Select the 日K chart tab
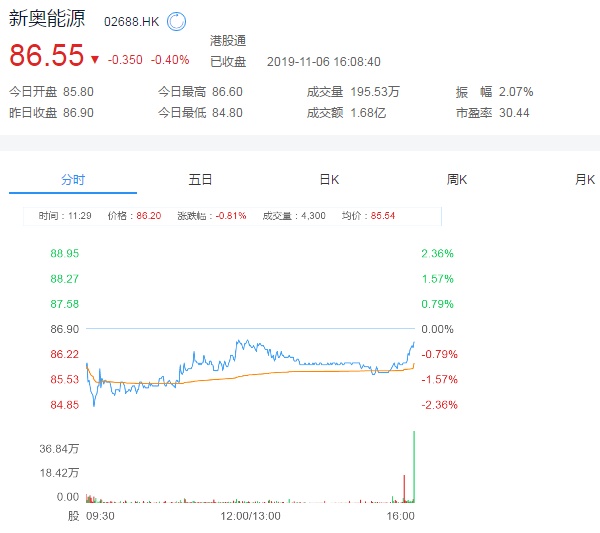The height and width of the screenshot is (533, 600). coord(329,180)
